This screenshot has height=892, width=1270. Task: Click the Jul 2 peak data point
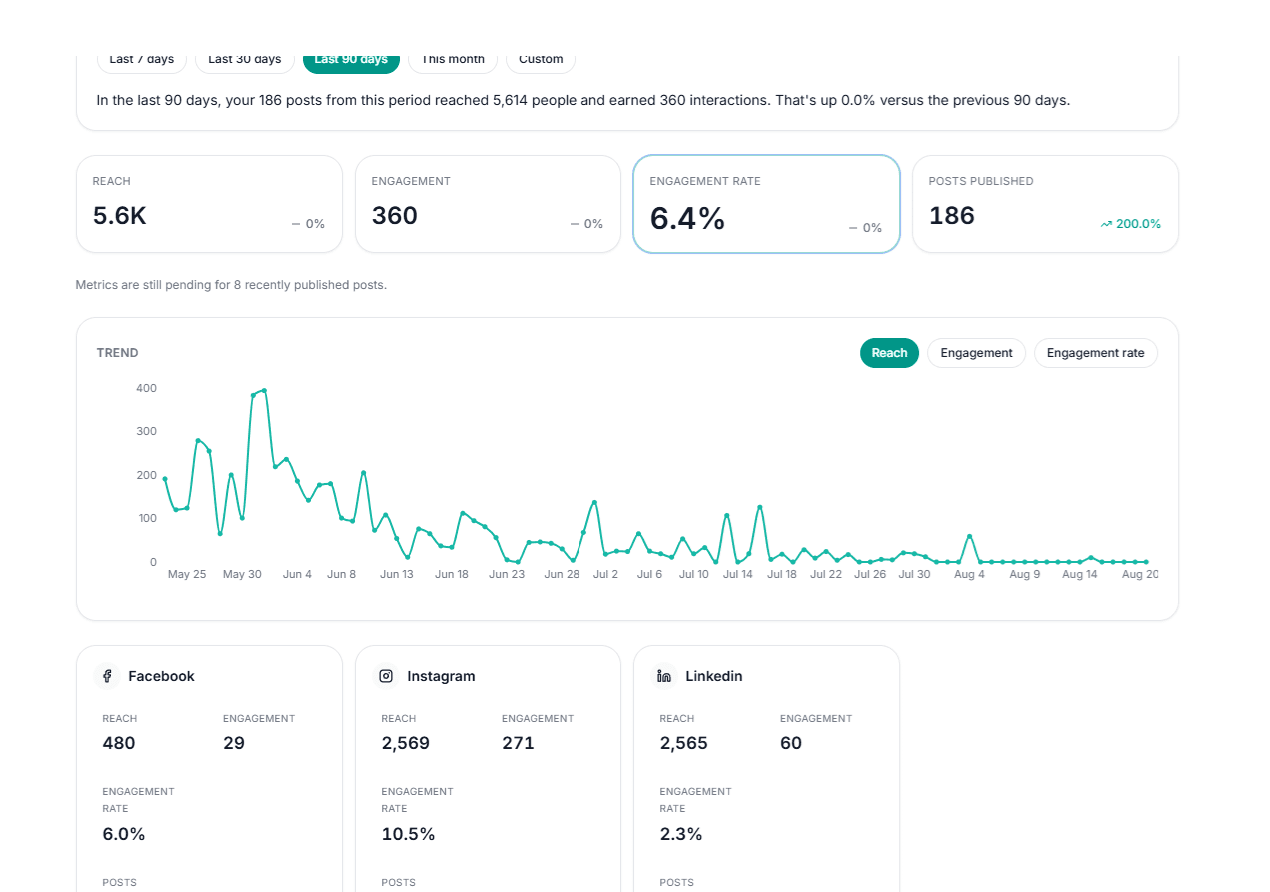tap(594, 502)
